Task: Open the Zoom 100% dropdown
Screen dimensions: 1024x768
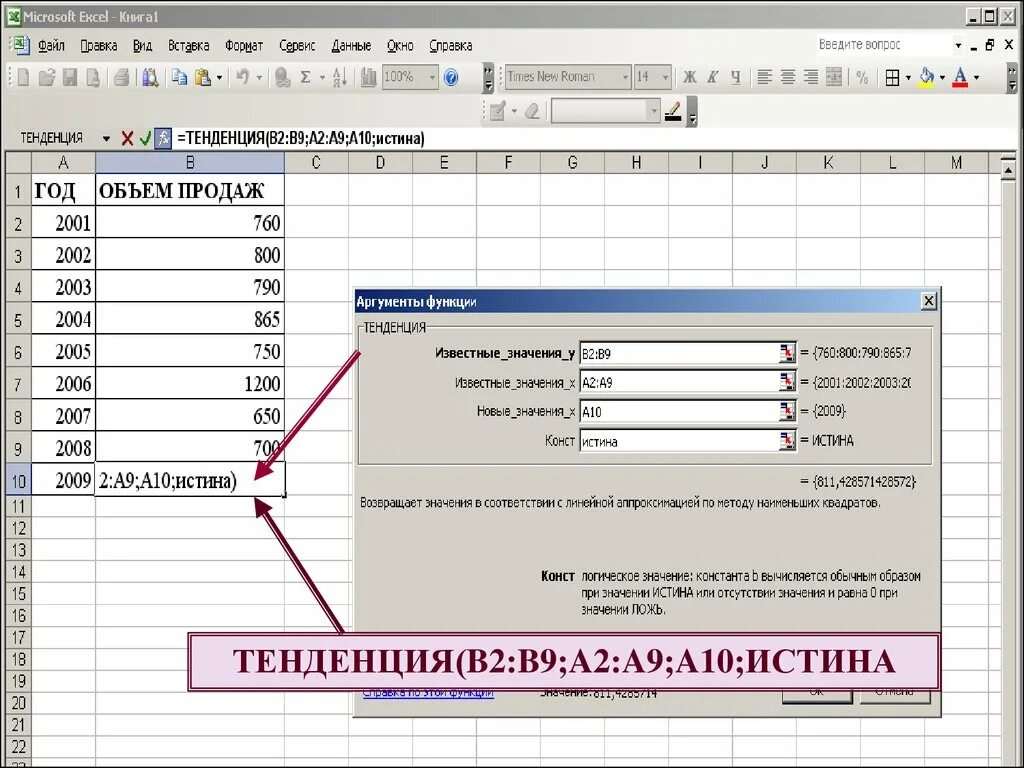Action: click(x=432, y=78)
